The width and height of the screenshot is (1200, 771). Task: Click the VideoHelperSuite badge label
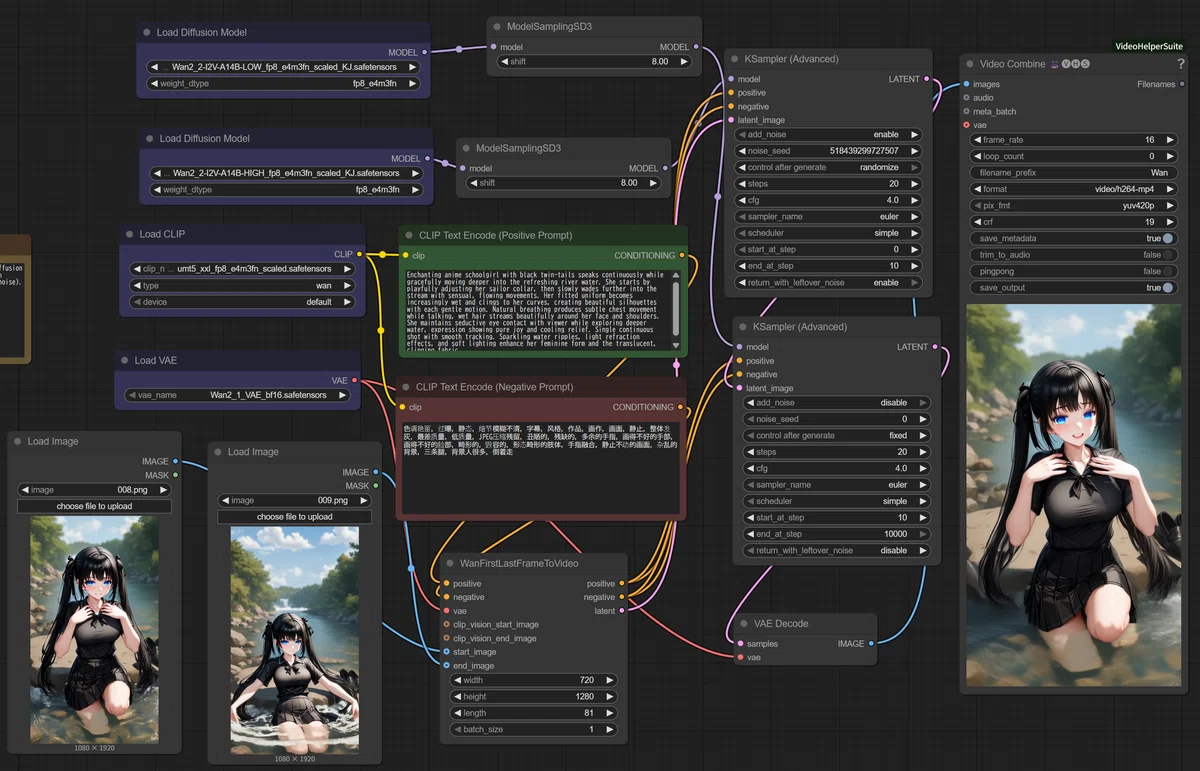[x=1149, y=46]
